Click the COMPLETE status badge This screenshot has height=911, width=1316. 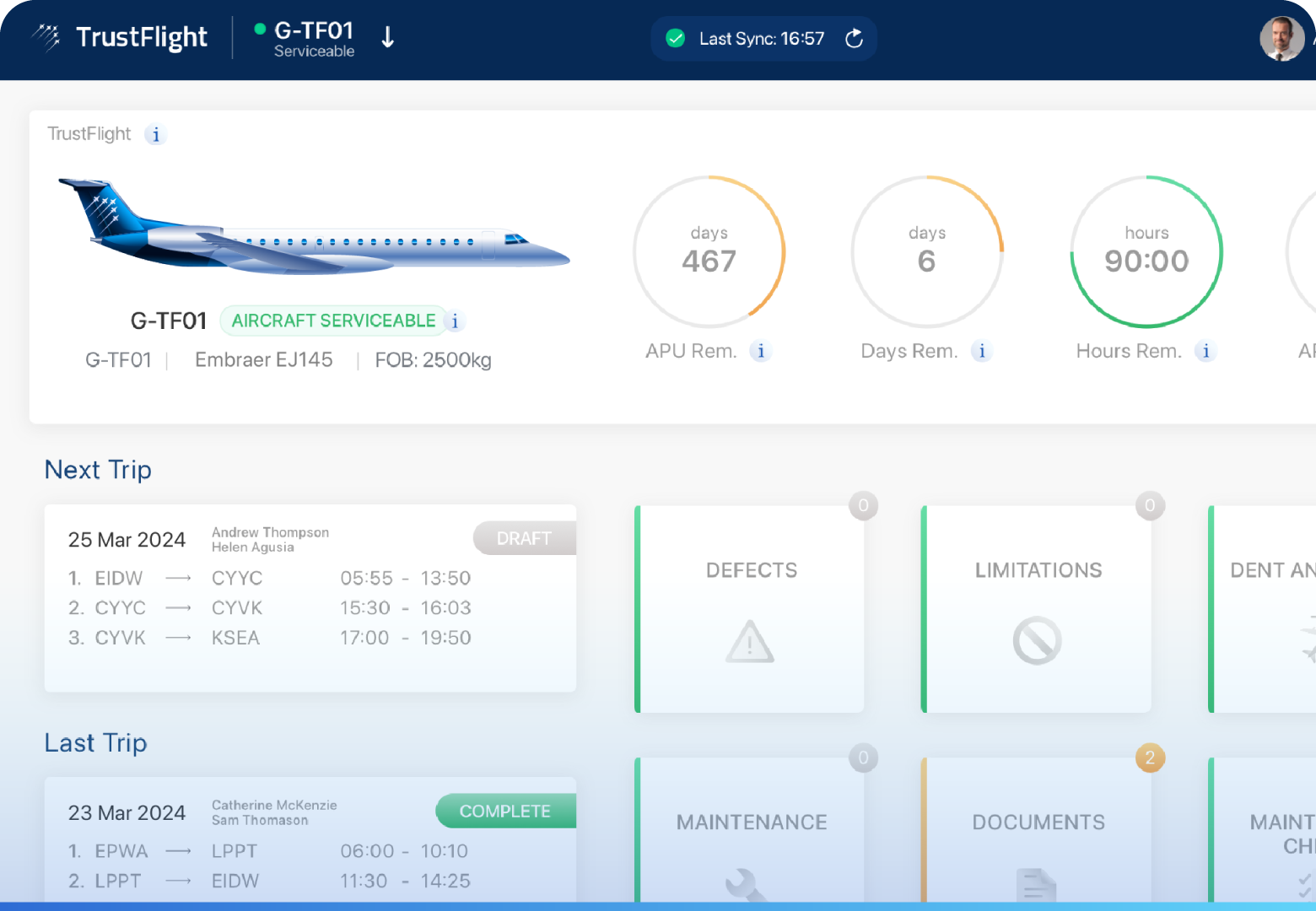pos(505,811)
